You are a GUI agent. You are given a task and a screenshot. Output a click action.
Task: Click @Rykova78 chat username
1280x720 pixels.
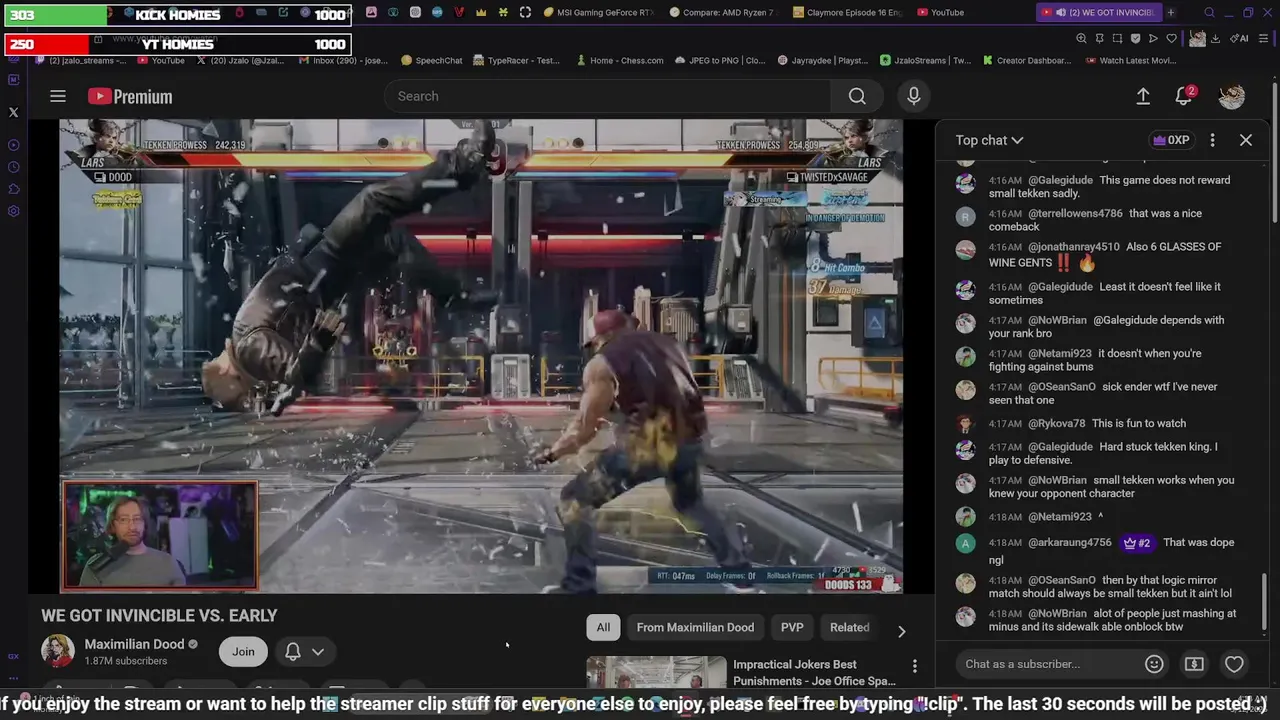tap(1056, 423)
